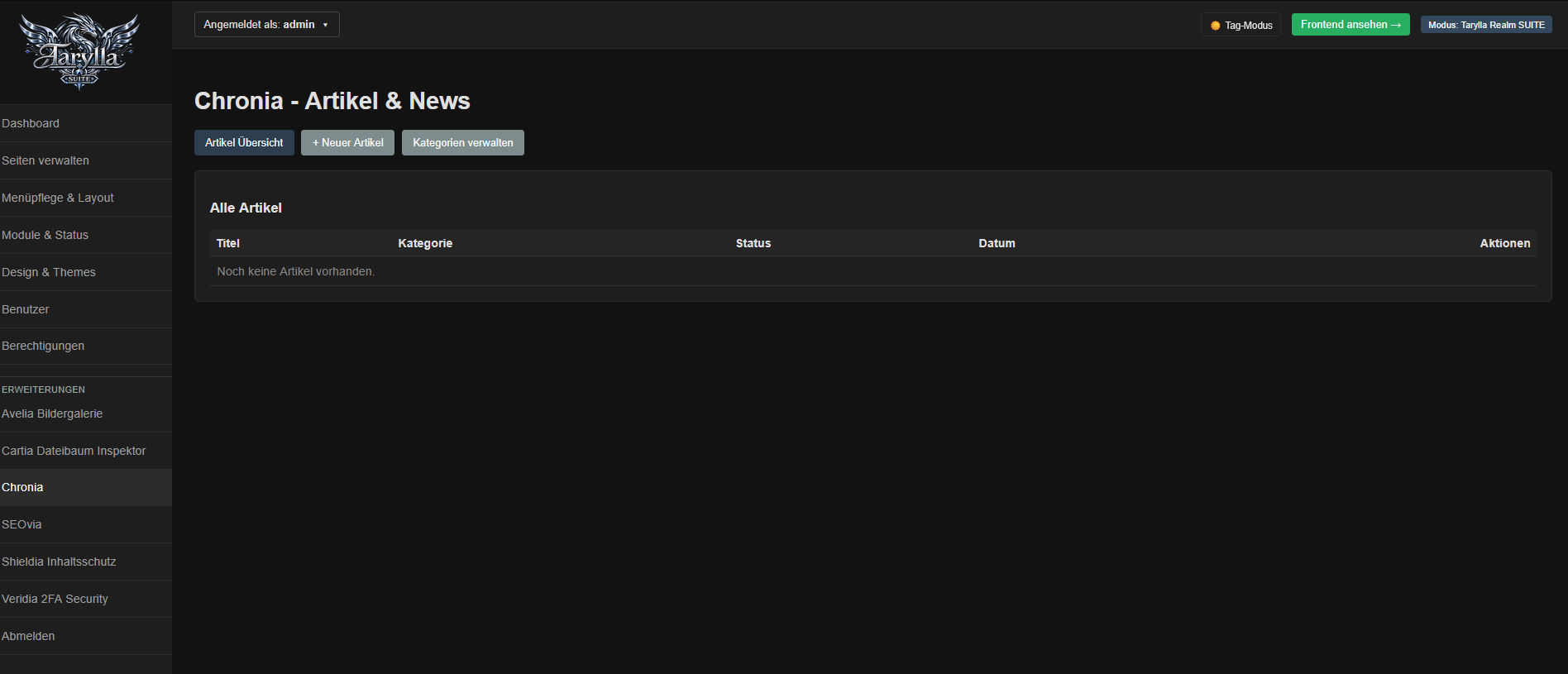Open the SEOvia extension
The width and height of the screenshot is (1568, 674).
click(86, 524)
